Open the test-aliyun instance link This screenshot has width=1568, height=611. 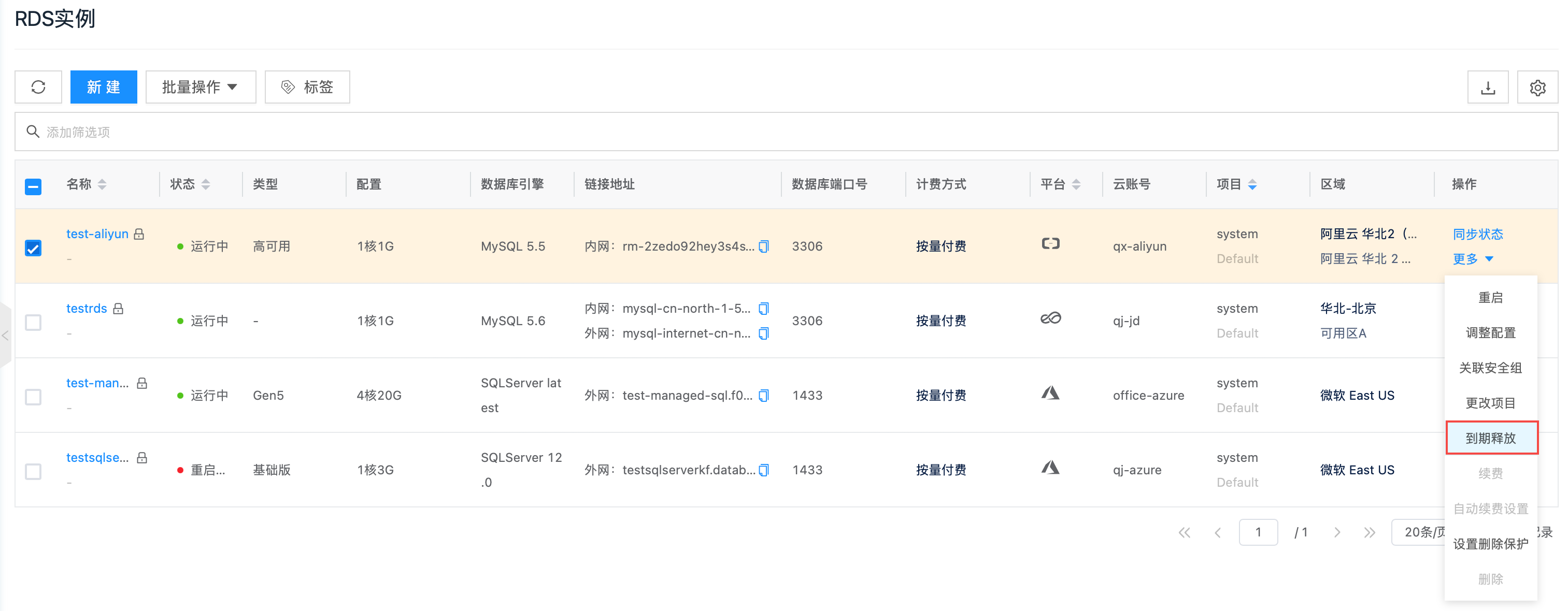(x=97, y=234)
